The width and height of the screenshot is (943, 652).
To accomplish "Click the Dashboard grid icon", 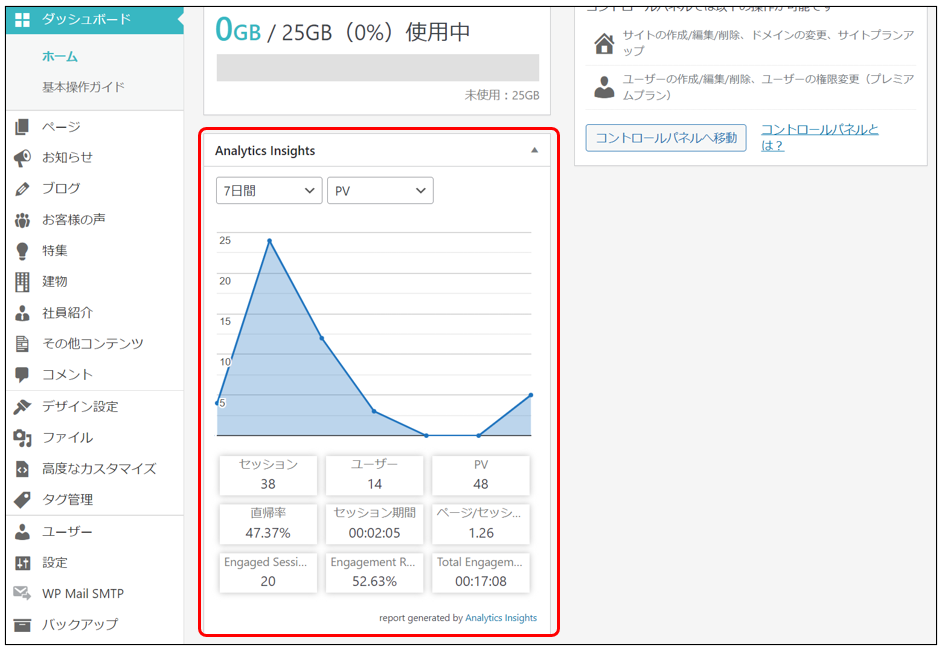I will 22,19.
